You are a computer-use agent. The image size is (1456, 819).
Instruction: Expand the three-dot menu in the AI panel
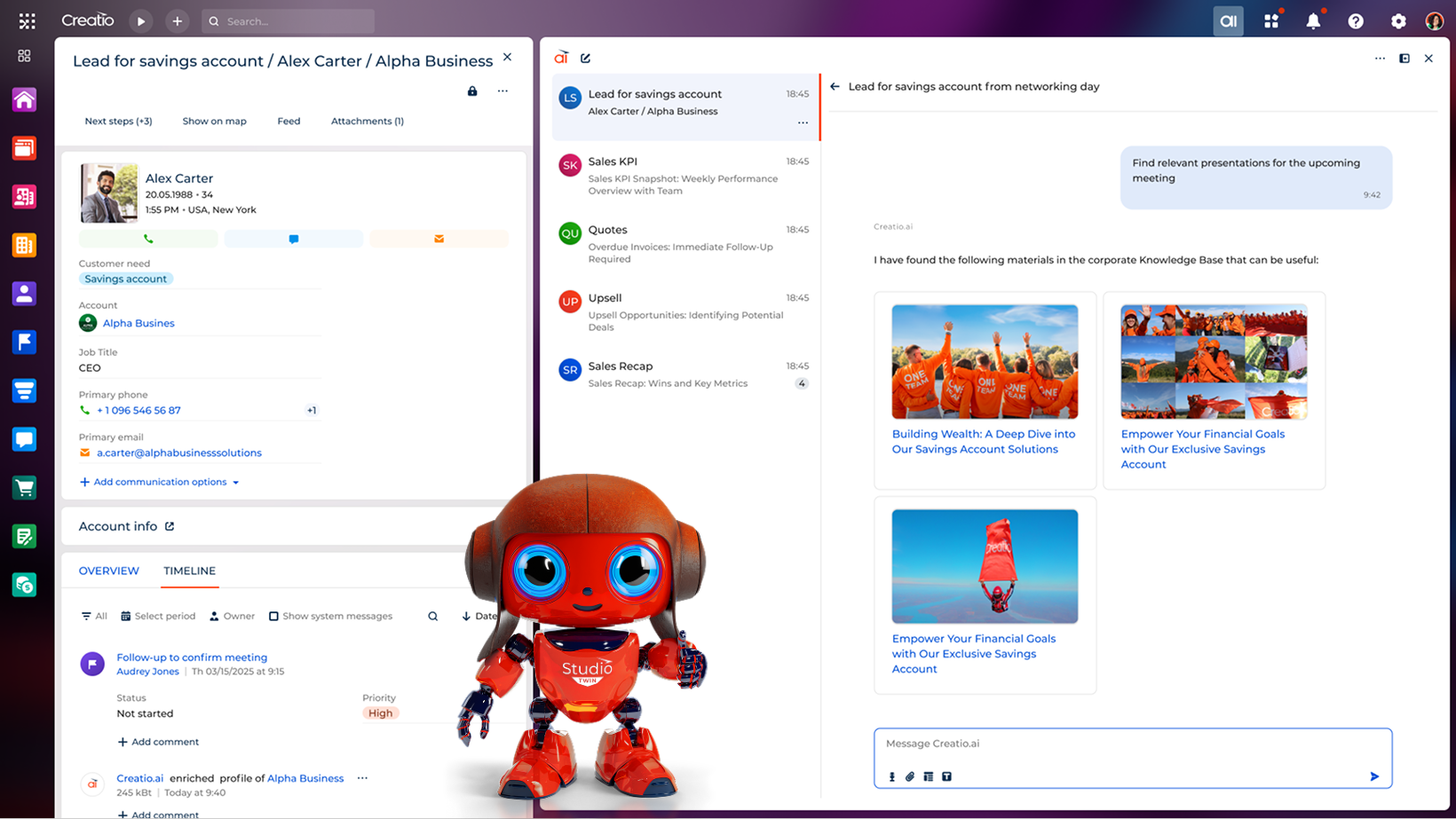[x=1380, y=58]
